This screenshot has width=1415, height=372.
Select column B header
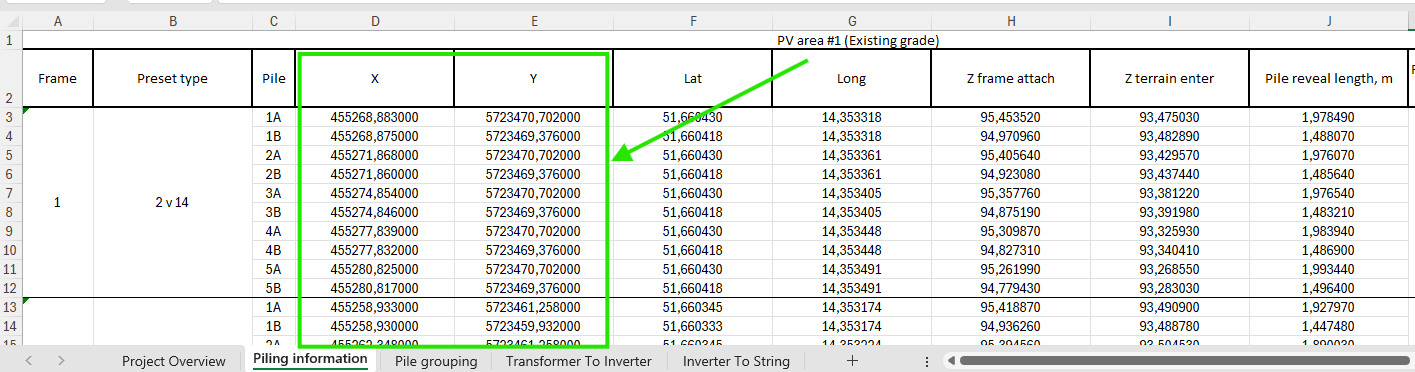[x=172, y=21]
